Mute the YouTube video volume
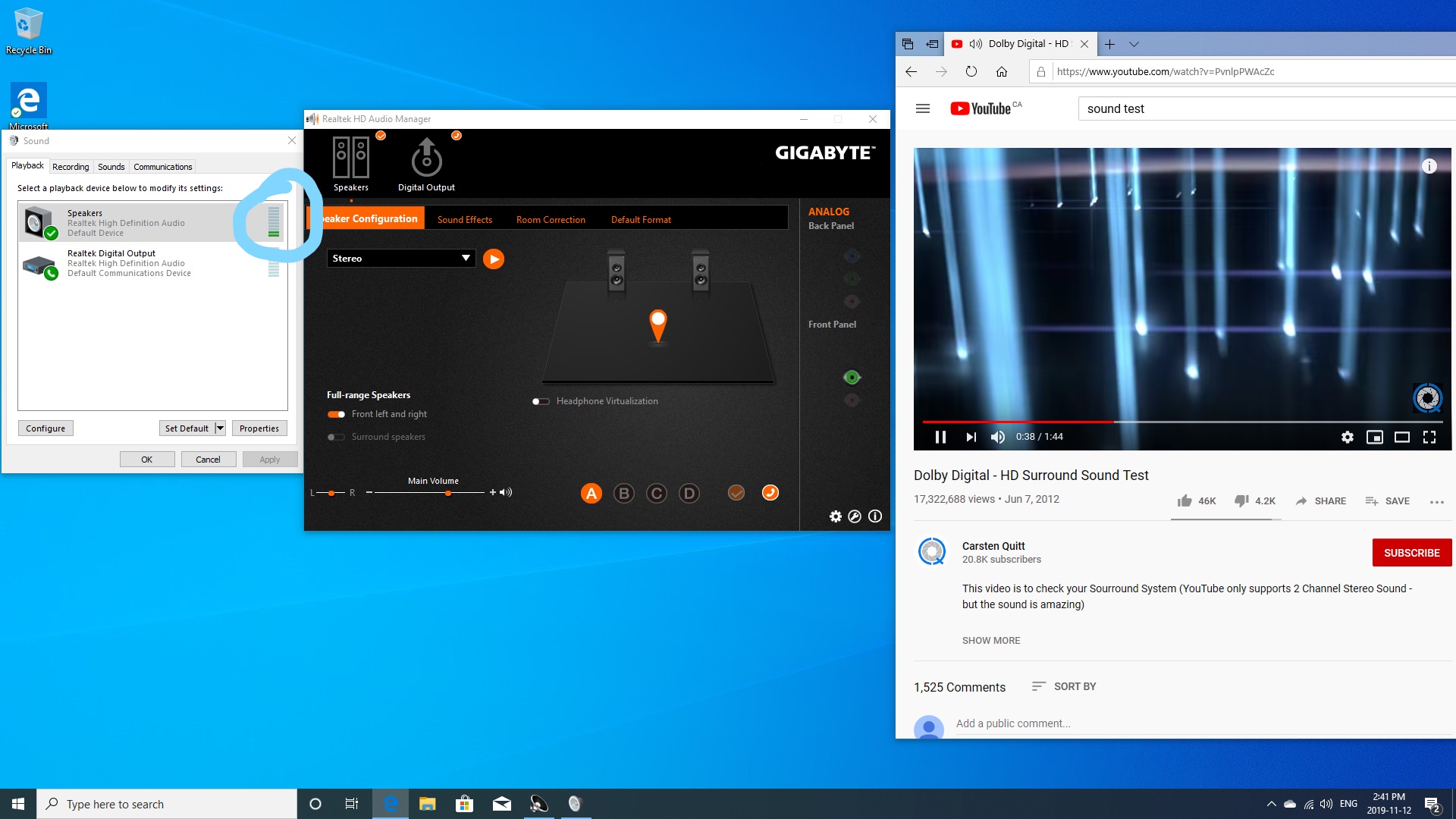Viewport: 1456px width, 819px height. coord(998,437)
